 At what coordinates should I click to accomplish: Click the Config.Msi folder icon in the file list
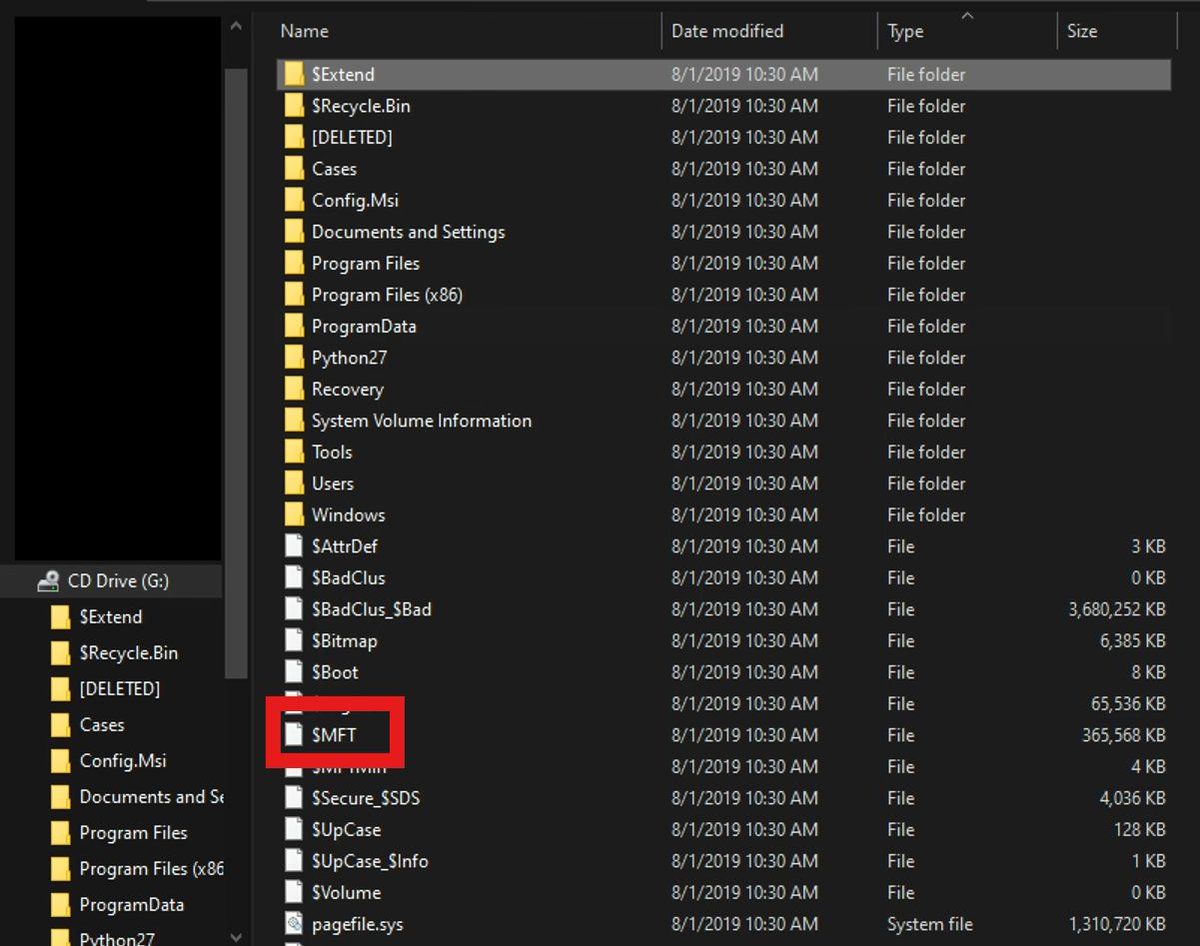[x=293, y=200]
